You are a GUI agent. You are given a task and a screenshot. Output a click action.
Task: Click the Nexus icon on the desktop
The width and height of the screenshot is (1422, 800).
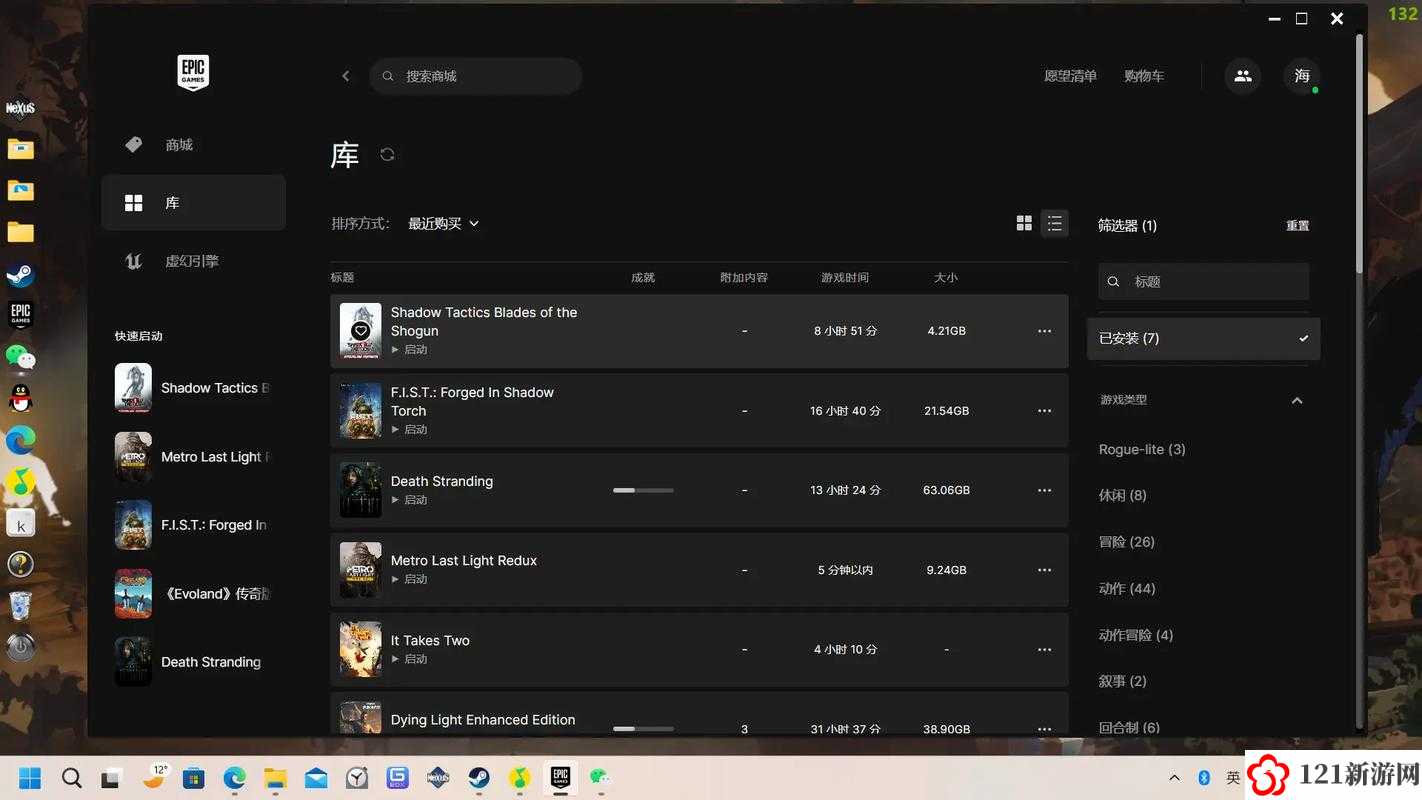pos(20,108)
